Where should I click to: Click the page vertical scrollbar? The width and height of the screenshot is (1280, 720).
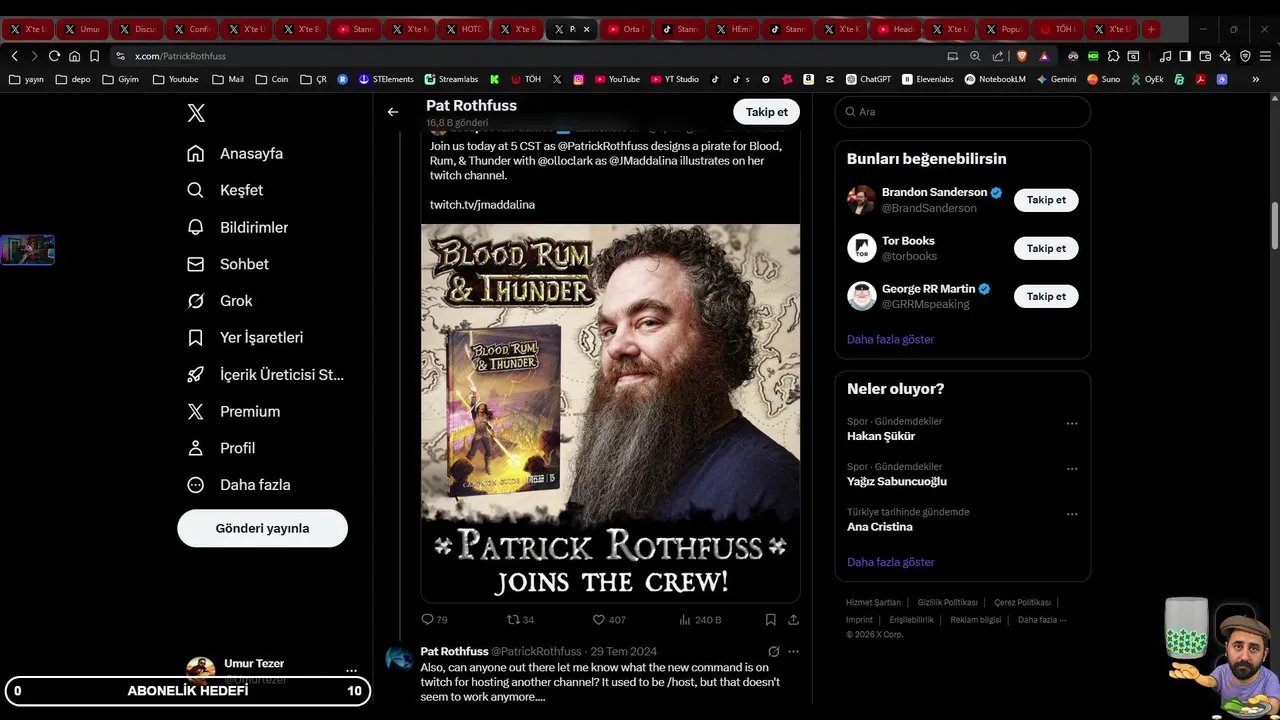pos(1275,226)
